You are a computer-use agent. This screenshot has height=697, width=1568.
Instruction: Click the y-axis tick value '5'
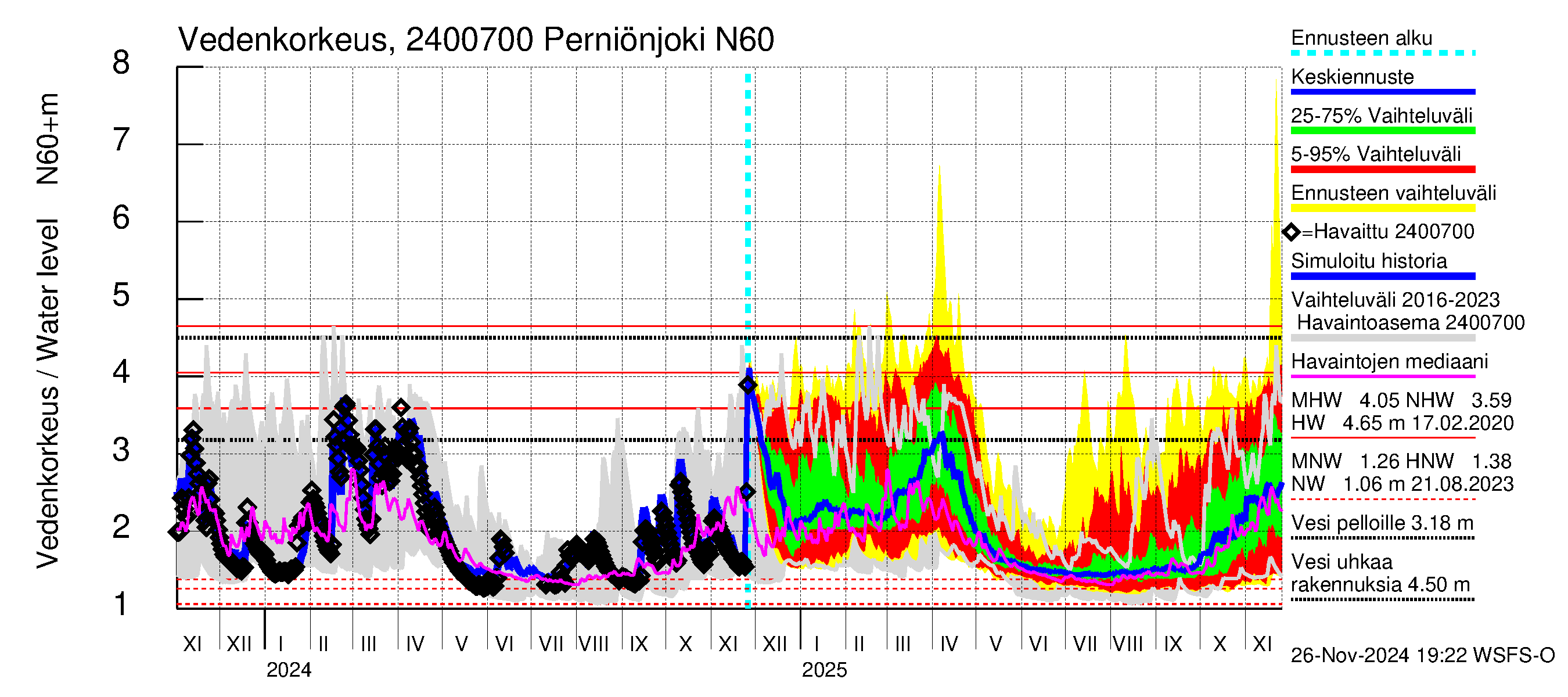(x=121, y=295)
